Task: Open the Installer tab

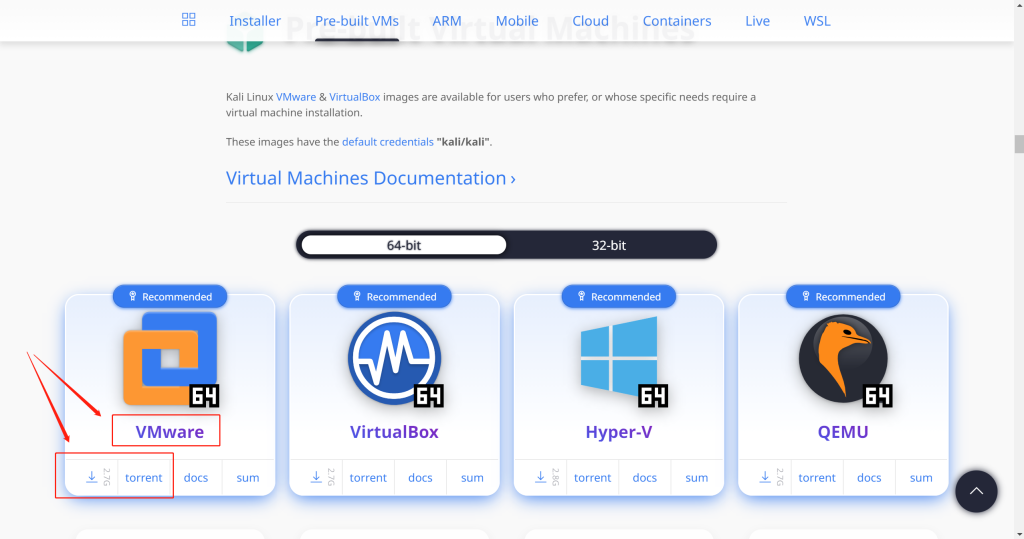Action: (x=255, y=21)
